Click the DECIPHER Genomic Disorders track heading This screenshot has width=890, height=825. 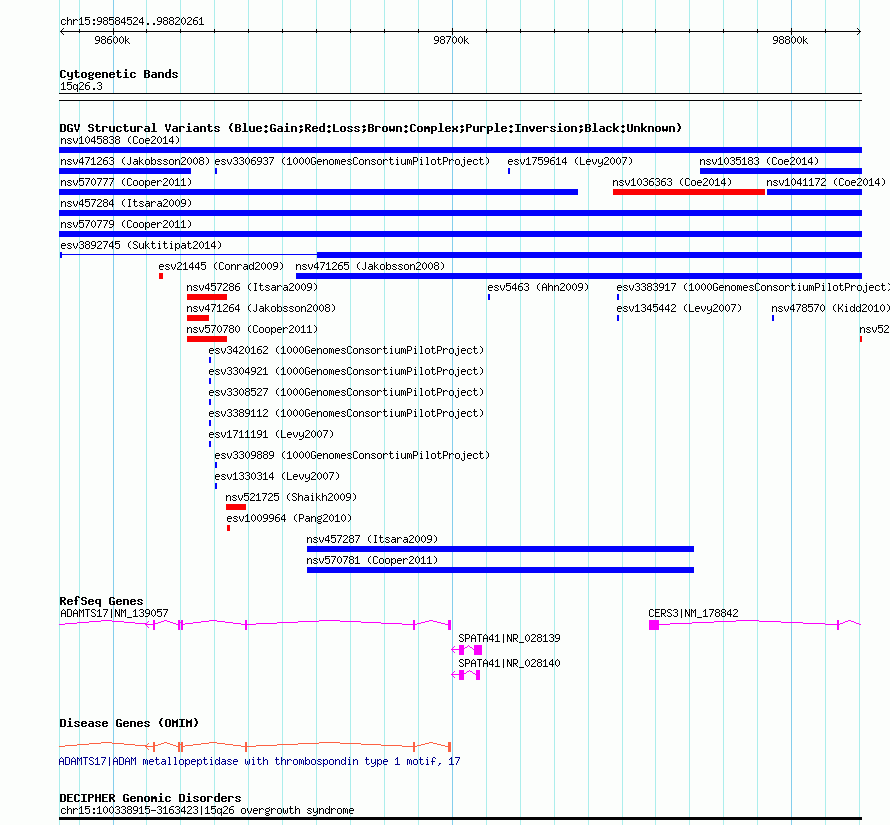click(x=150, y=798)
